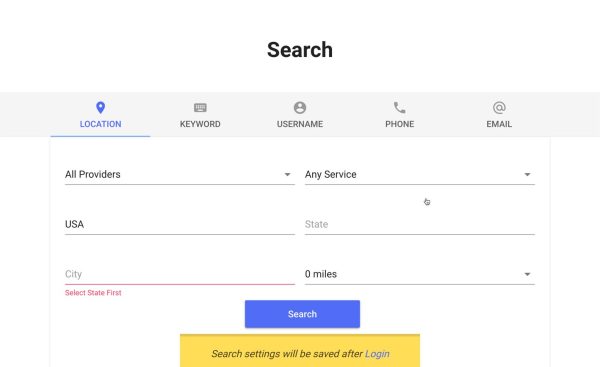Click the user avatar icon above Username

point(300,108)
